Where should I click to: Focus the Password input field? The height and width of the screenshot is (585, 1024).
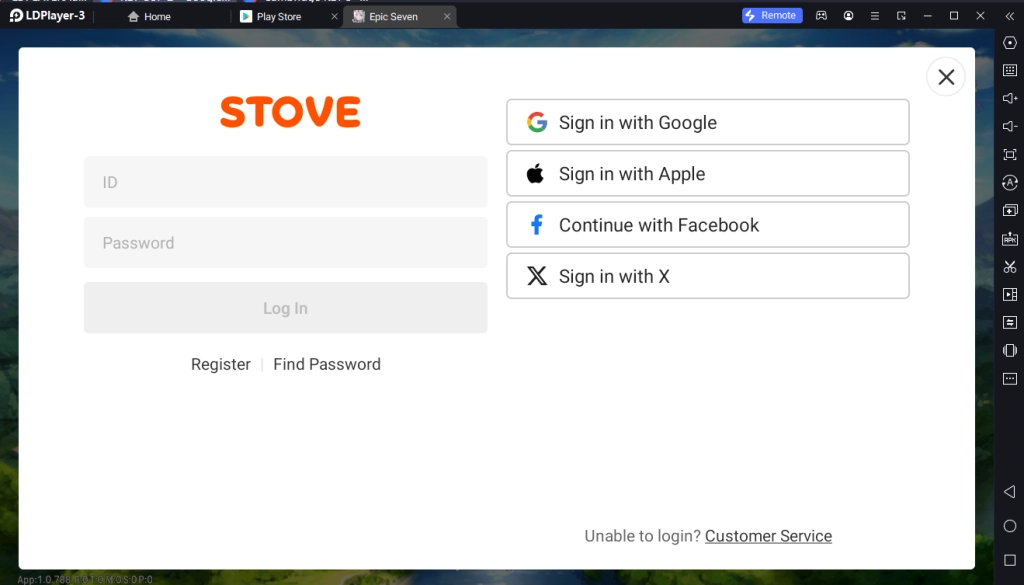[285, 242]
